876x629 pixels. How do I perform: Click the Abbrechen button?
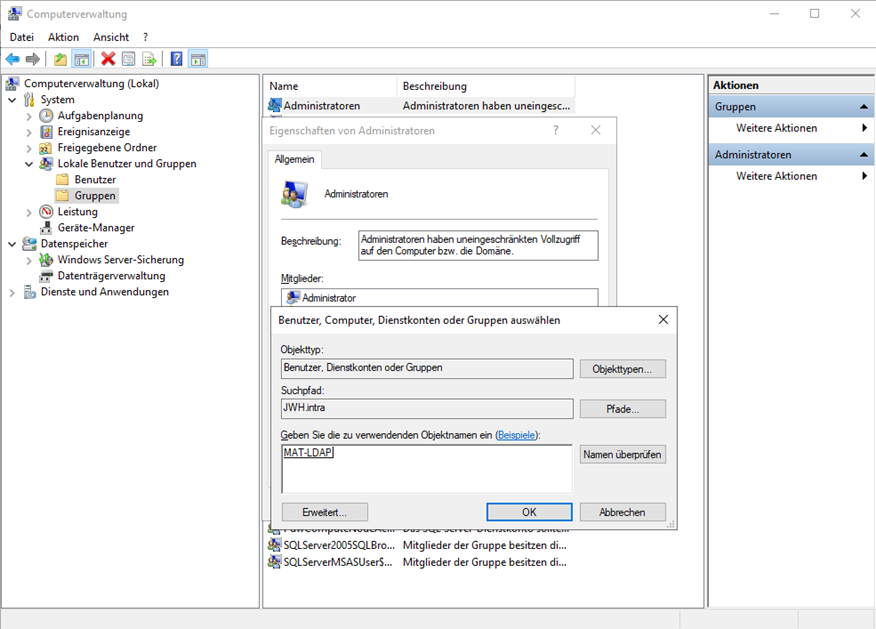(622, 512)
